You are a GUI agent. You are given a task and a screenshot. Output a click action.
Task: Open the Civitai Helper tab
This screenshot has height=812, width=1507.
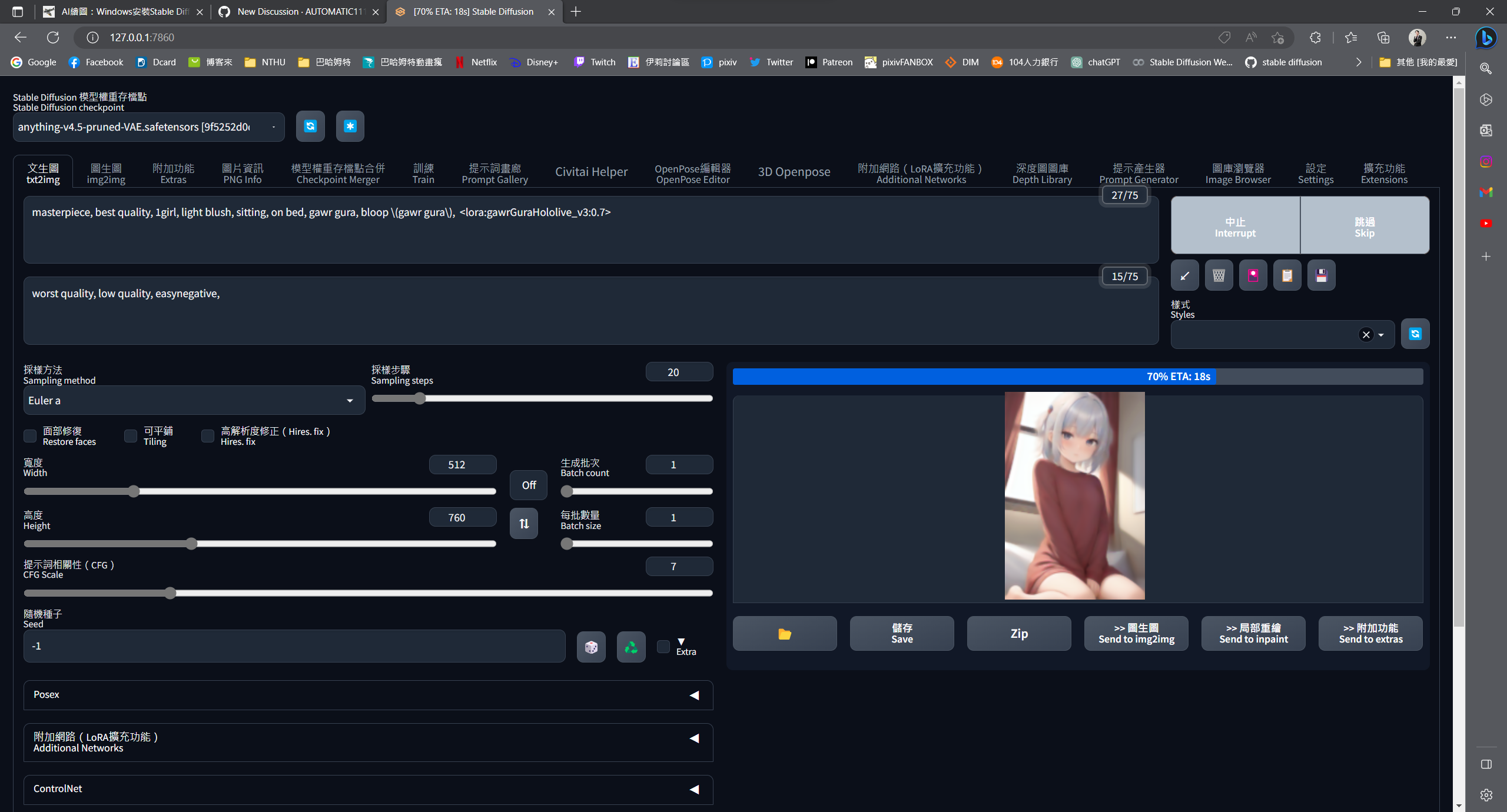click(x=591, y=172)
